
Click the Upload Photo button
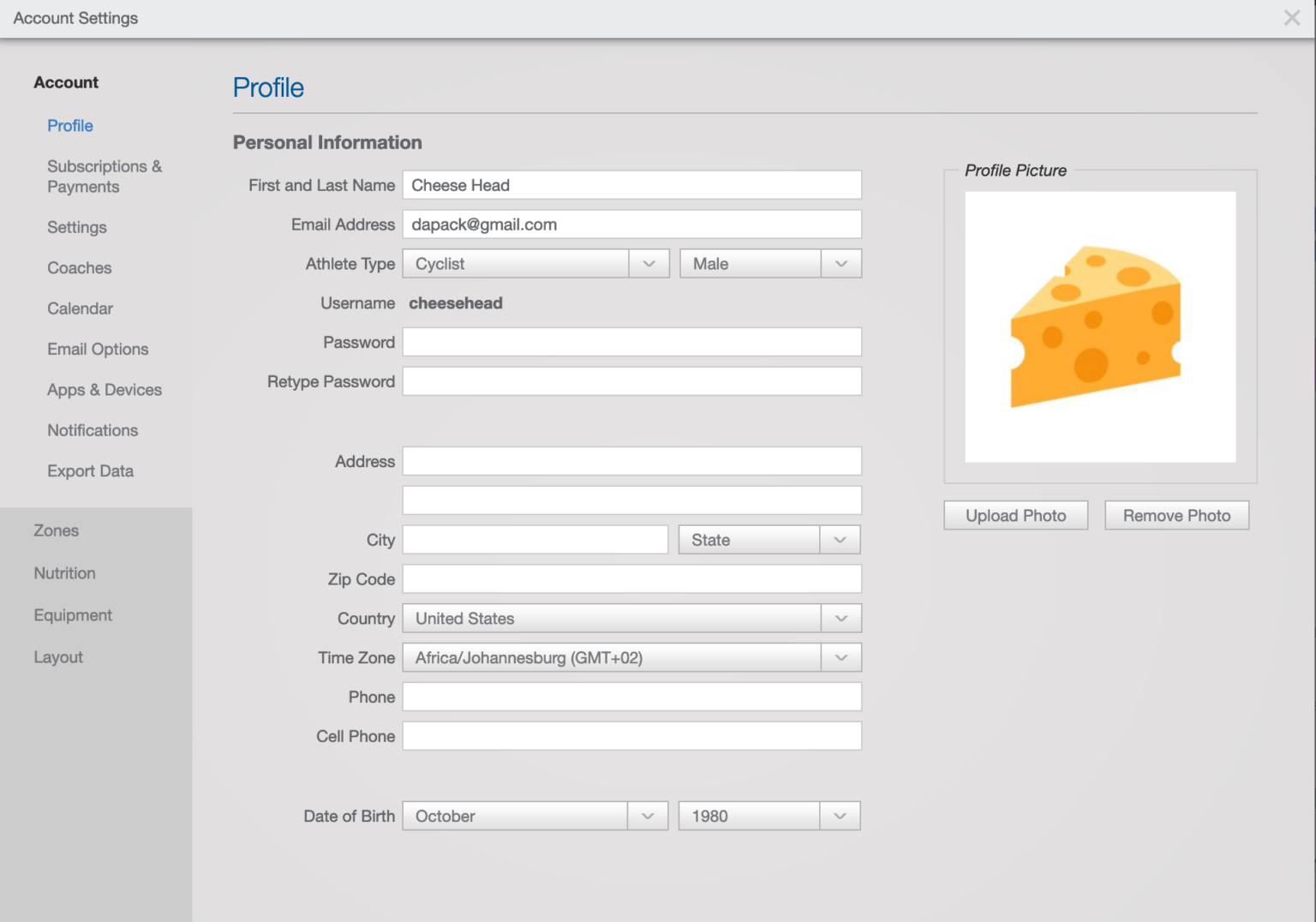click(1015, 515)
